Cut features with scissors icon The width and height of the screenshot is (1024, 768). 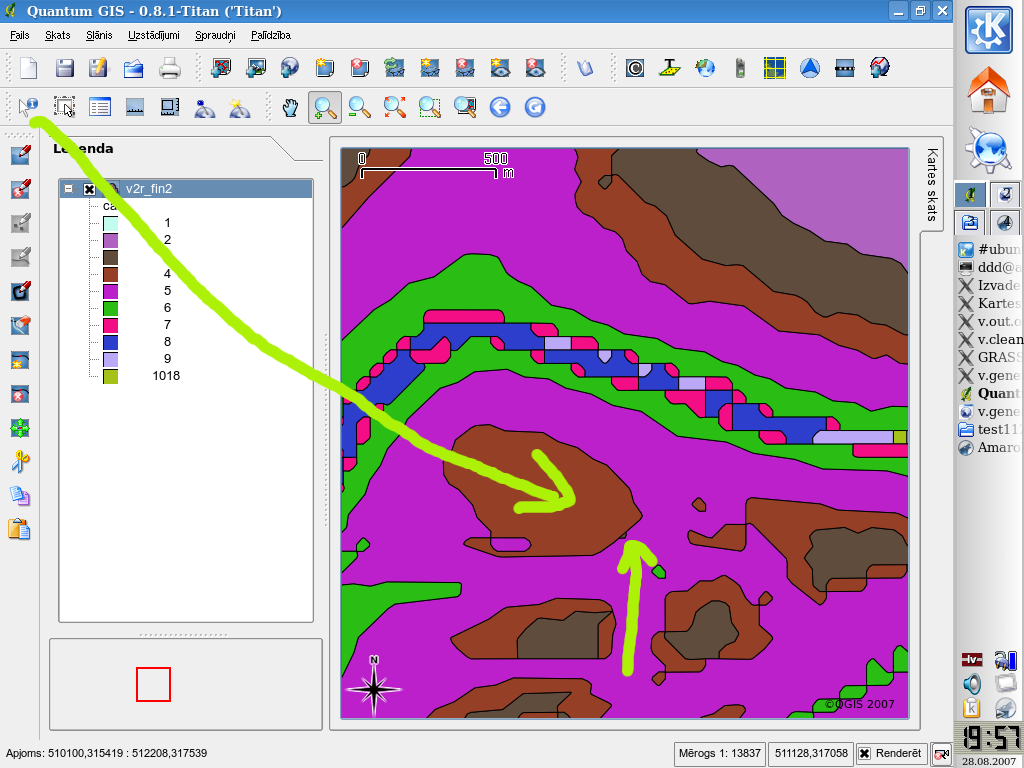pos(20,462)
